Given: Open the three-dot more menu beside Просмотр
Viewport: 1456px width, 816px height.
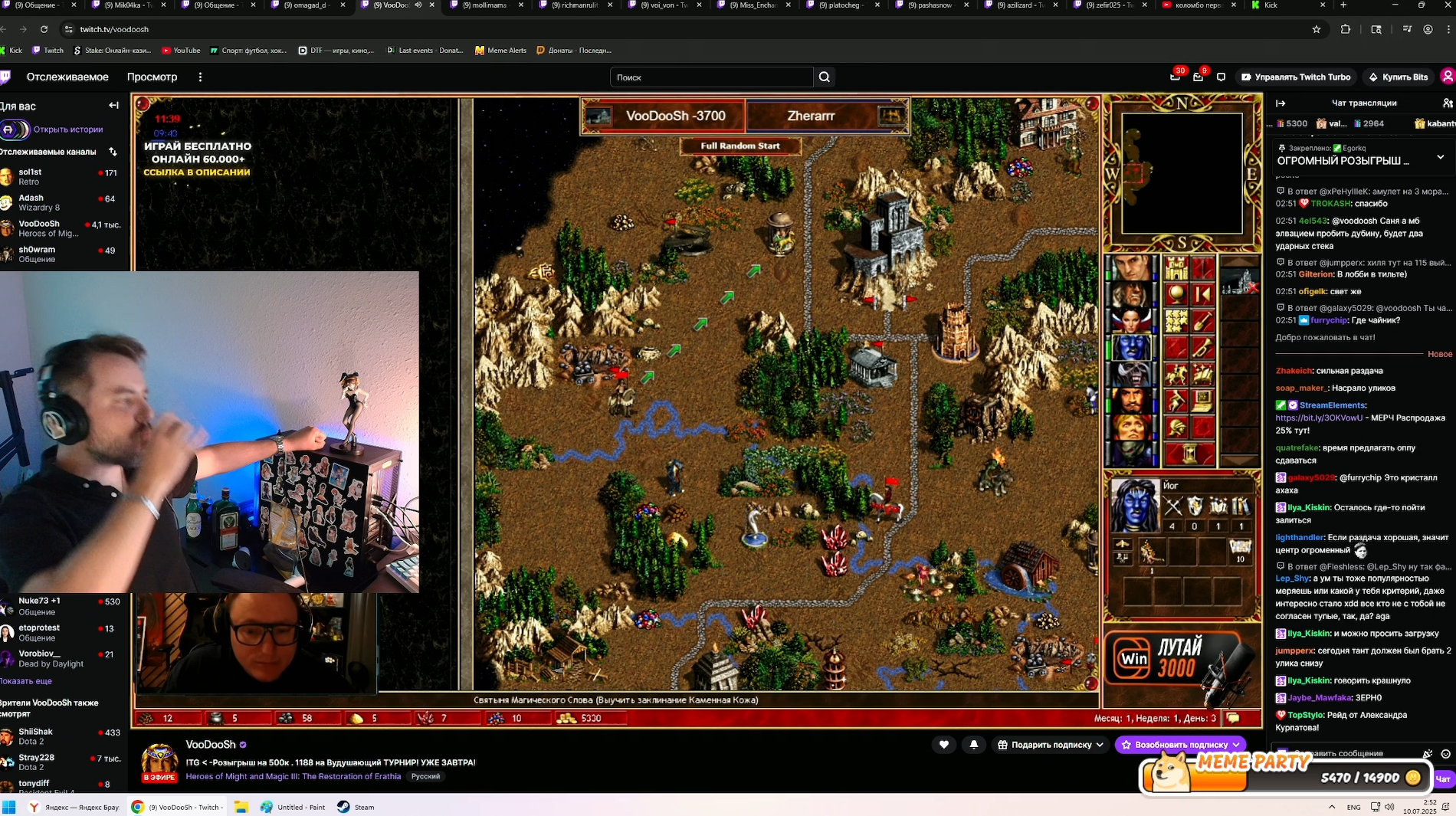Looking at the screenshot, I should 200,77.
